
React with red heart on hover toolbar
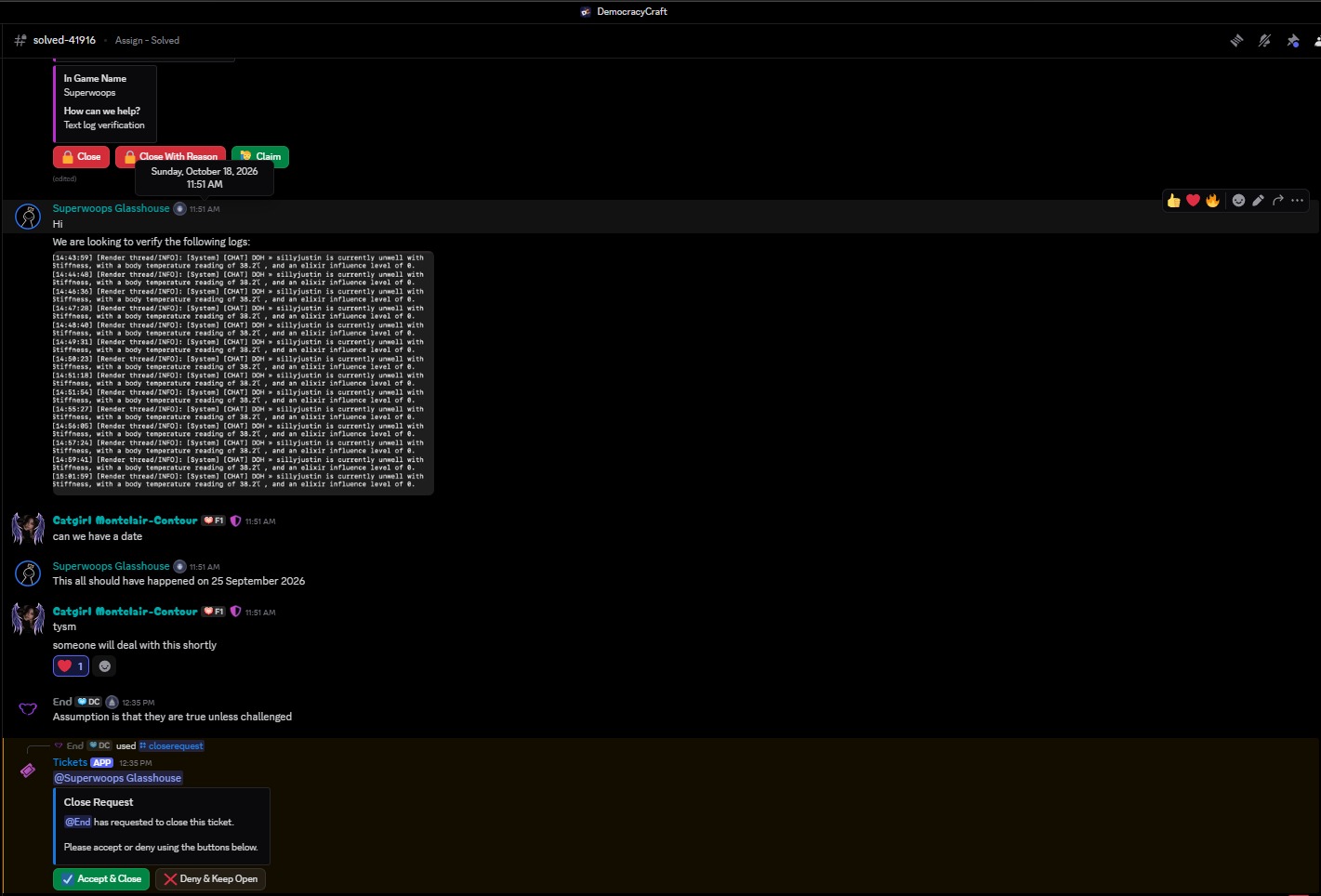coord(1193,200)
